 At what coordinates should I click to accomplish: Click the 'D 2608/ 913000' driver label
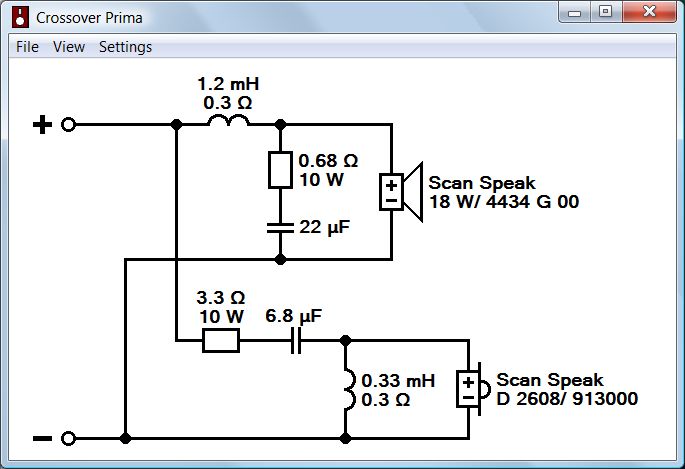(x=567, y=399)
